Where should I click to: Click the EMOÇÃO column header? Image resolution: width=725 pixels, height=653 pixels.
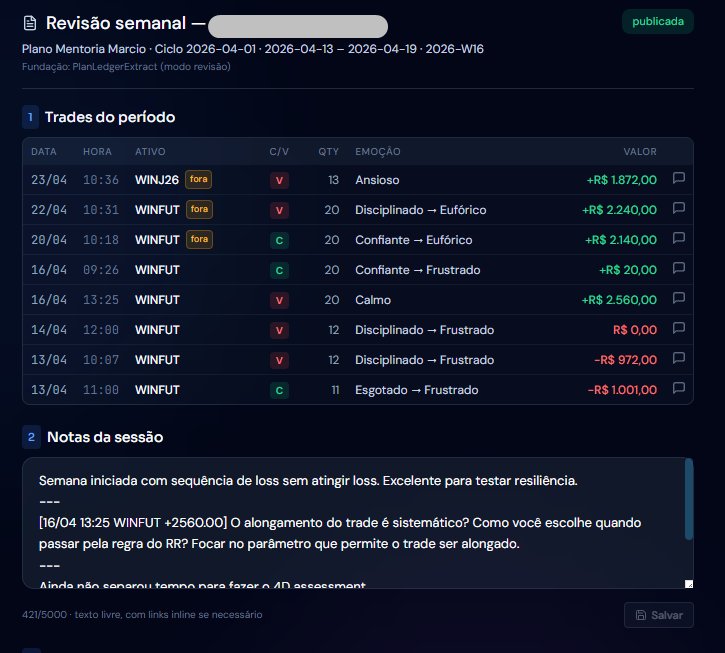378,152
